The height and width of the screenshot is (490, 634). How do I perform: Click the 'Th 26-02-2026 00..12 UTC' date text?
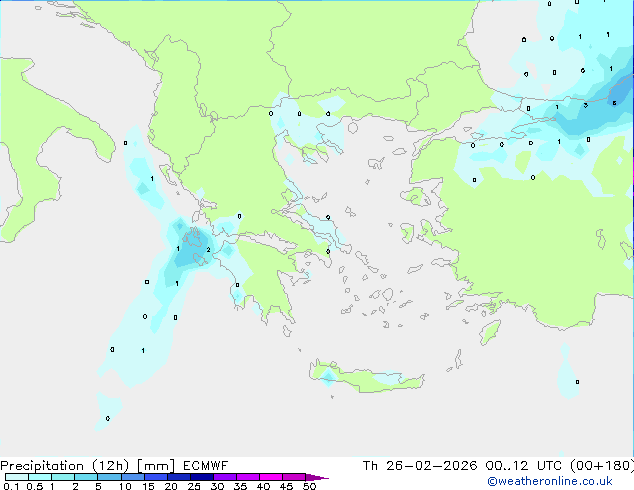tap(462, 466)
